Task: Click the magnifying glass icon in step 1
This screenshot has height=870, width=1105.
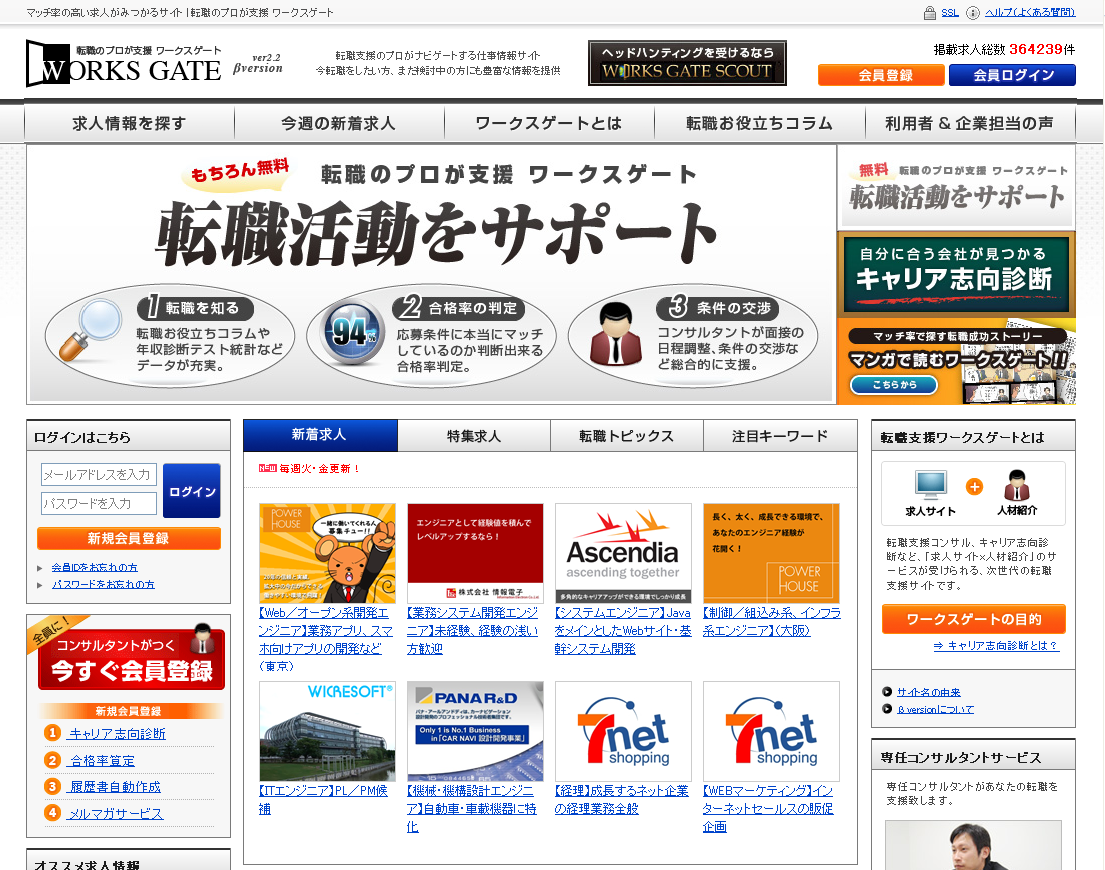Action: (x=90, y=329)
